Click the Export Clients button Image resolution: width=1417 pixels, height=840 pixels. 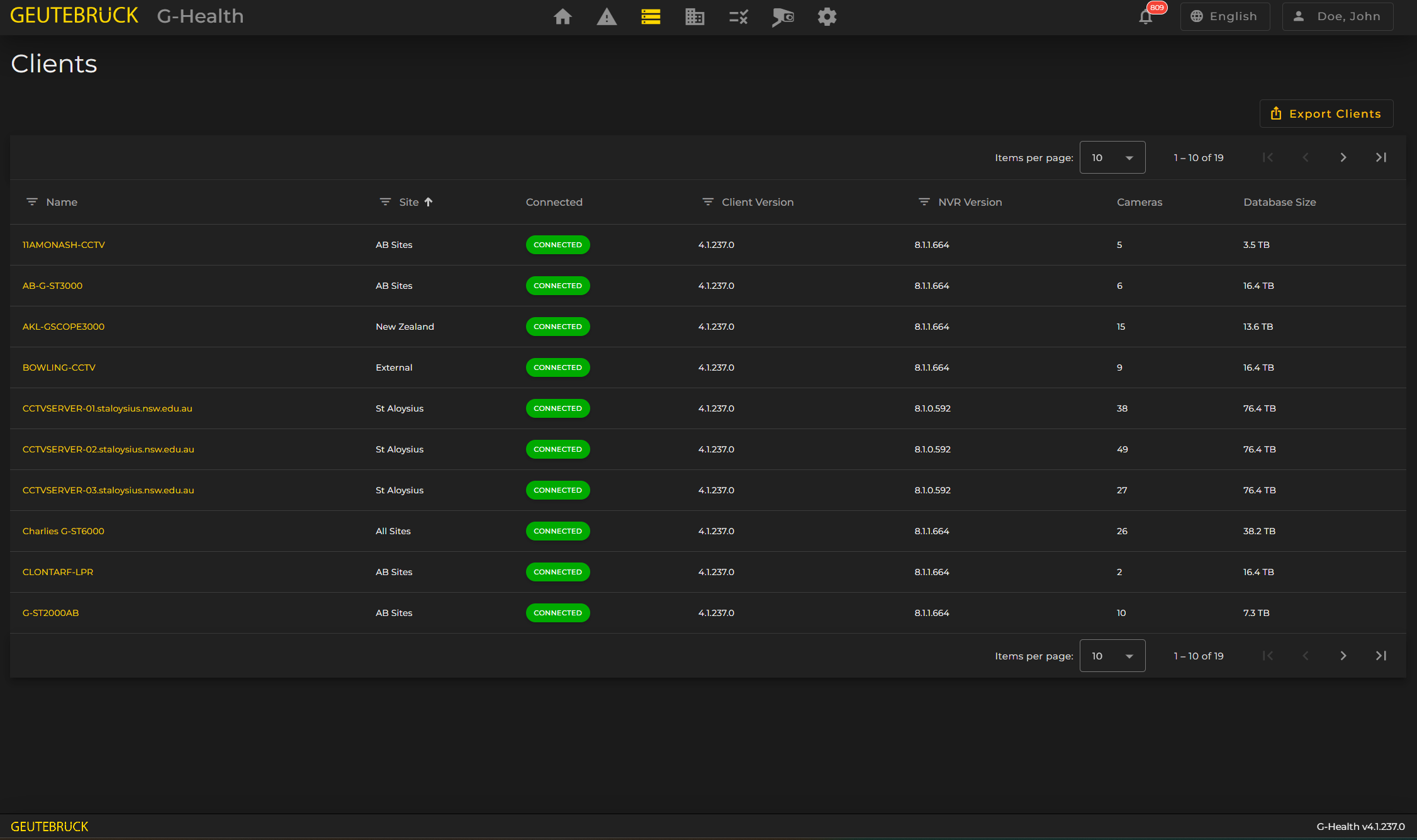coord(1326,114)
